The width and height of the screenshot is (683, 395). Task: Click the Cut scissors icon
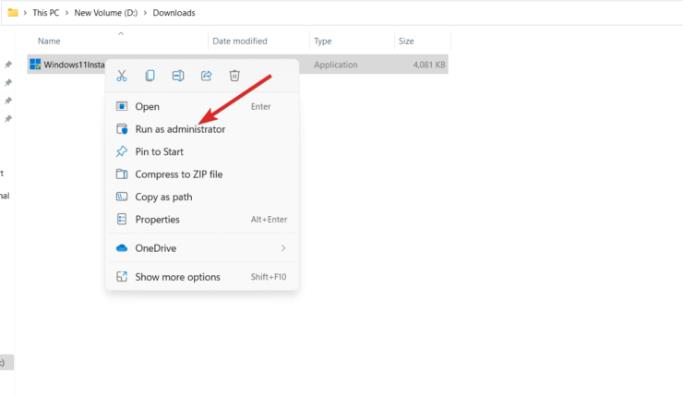click(122, 76)
